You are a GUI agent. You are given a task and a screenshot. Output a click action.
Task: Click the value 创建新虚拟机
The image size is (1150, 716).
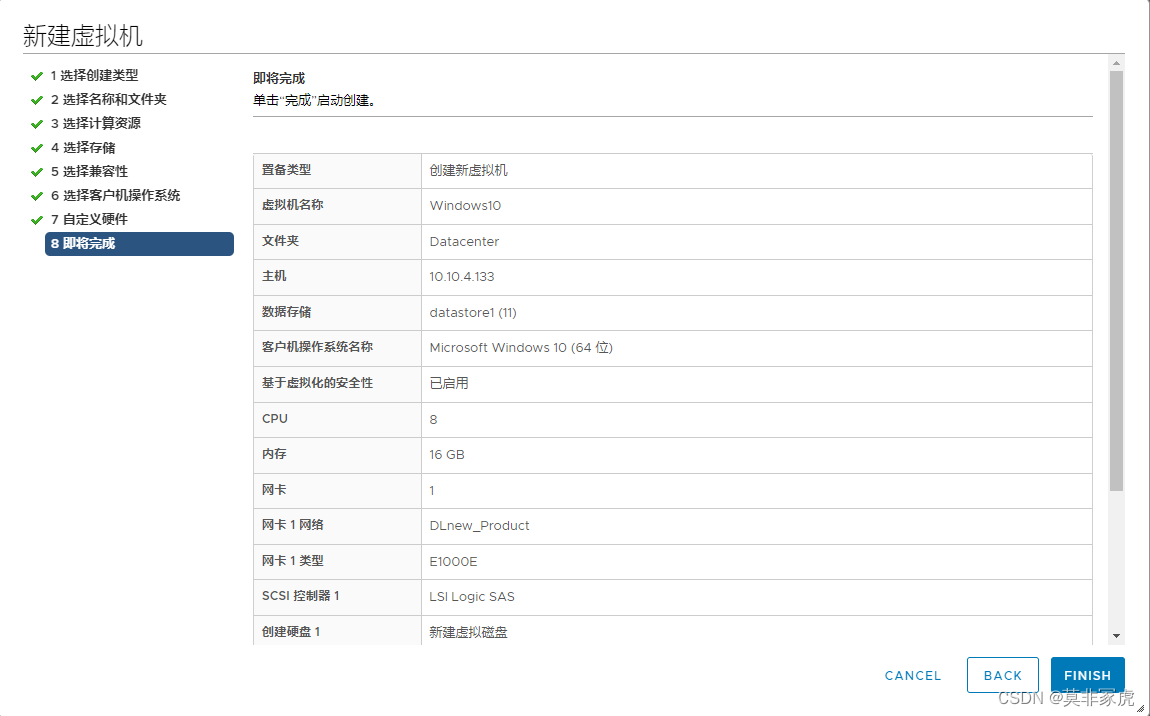469,170
